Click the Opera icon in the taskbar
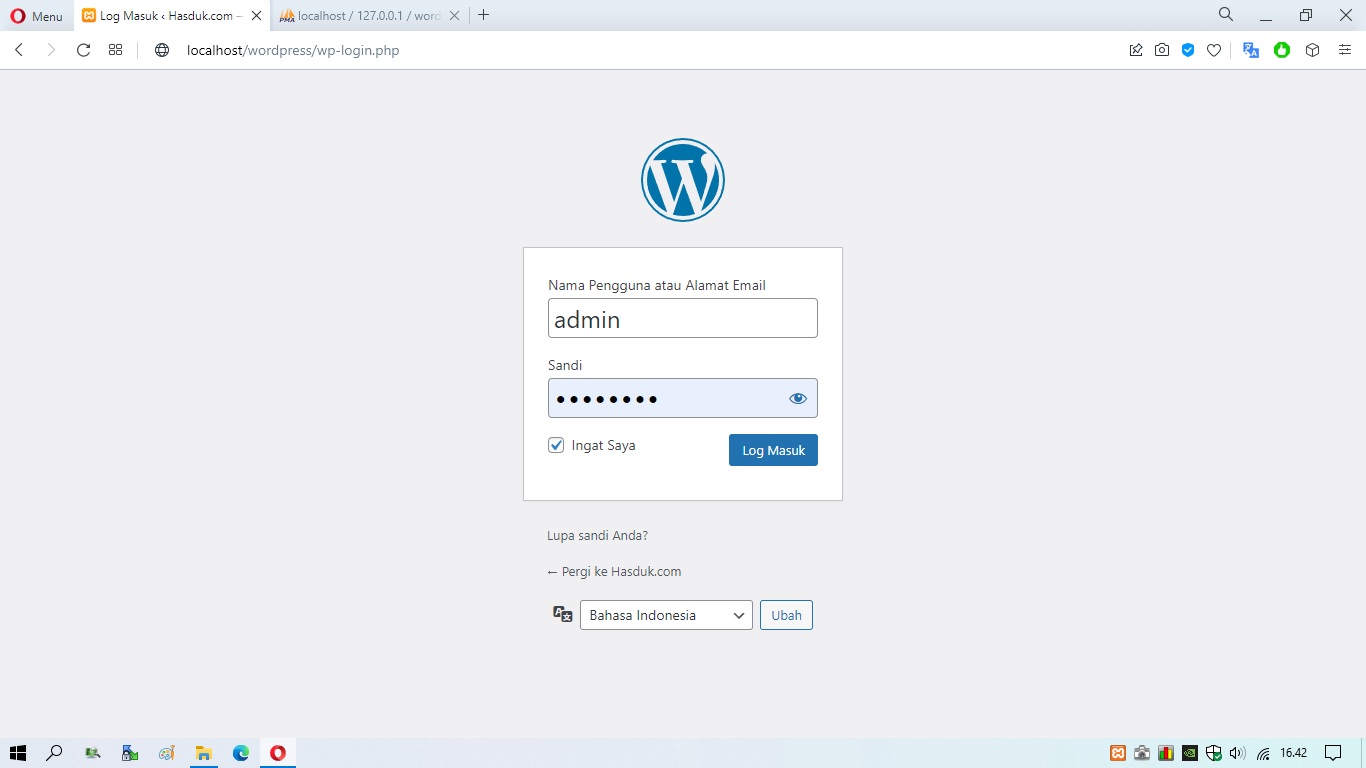Viewport: 1366px width, 768px height. [x=278, y=753]
